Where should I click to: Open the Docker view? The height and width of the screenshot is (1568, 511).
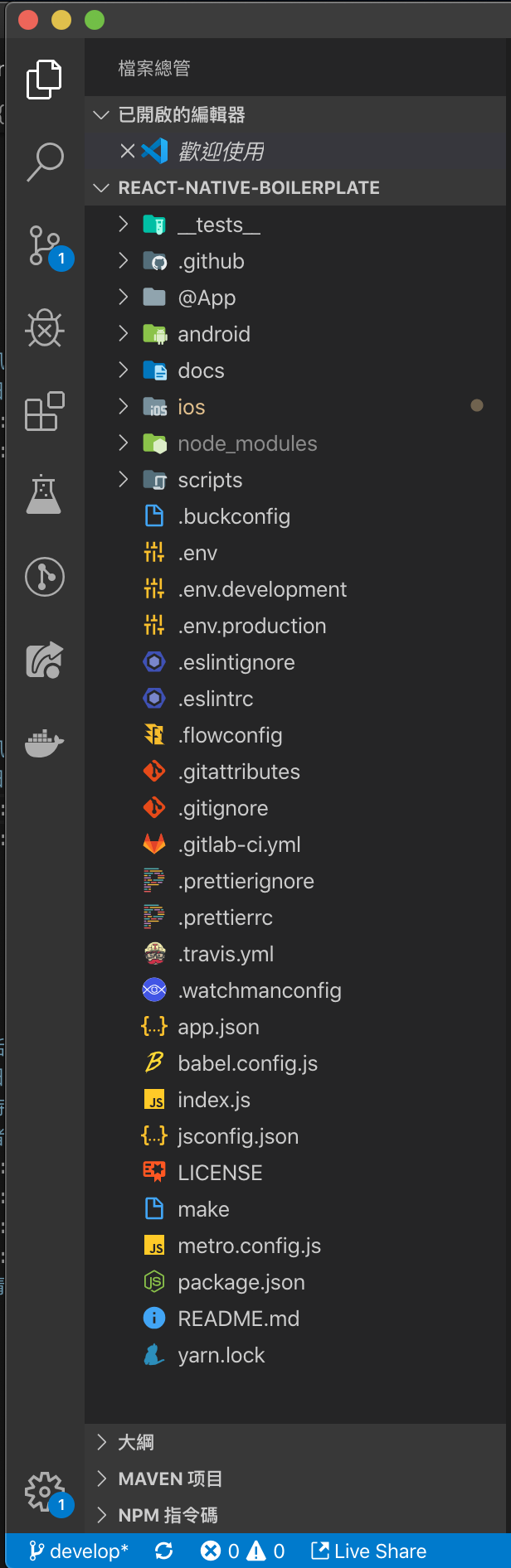click(x=45, y=743)
